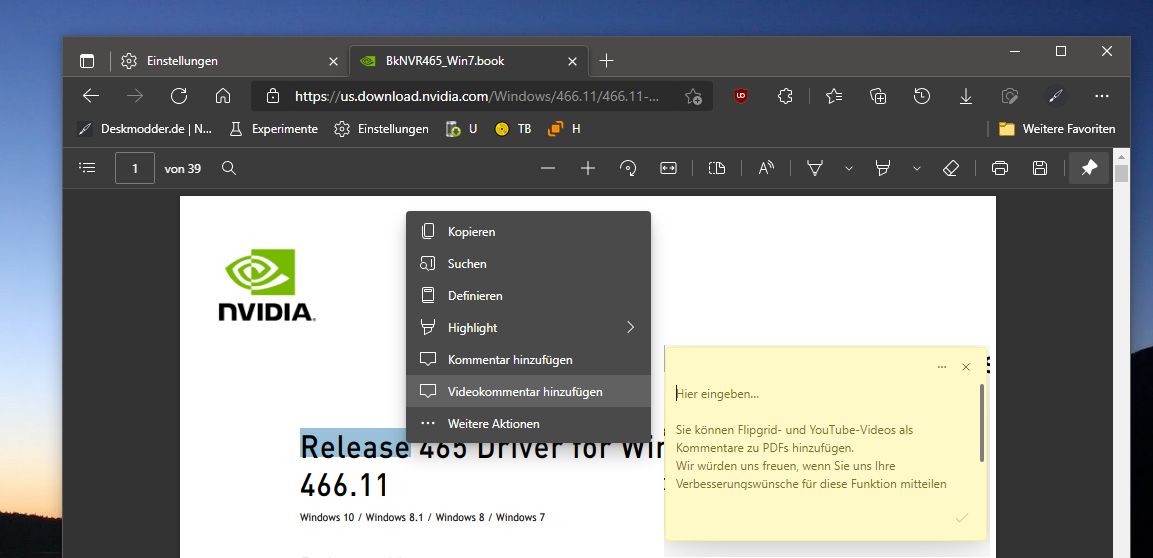Viewport: 1153px width, 558px height.
Task: Open a new browser tab
Action: [x=606, y=61]
